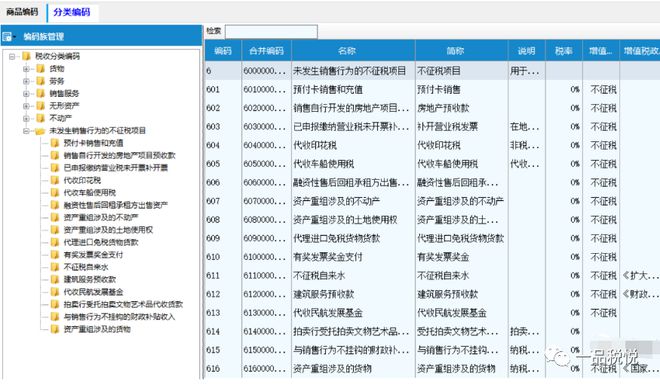Click the 劳务 folder icon
This screenshot has height=386, width=660.
point(40,81)
